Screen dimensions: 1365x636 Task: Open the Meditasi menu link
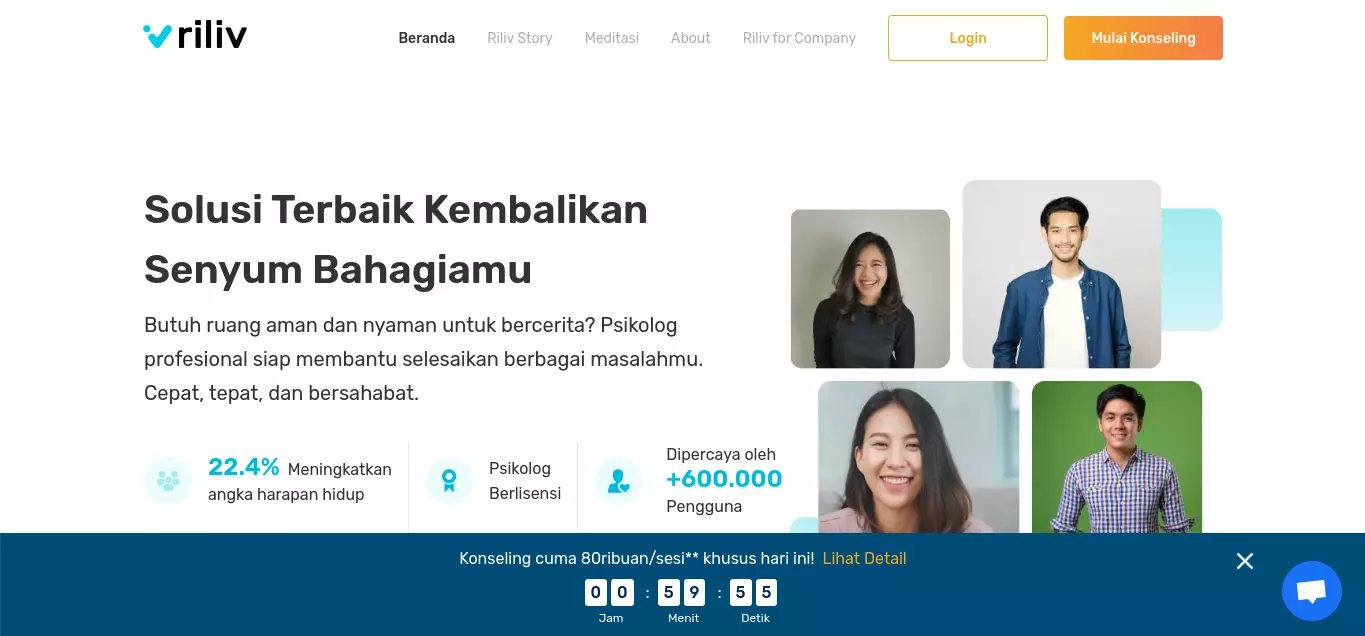pos(612,38)
